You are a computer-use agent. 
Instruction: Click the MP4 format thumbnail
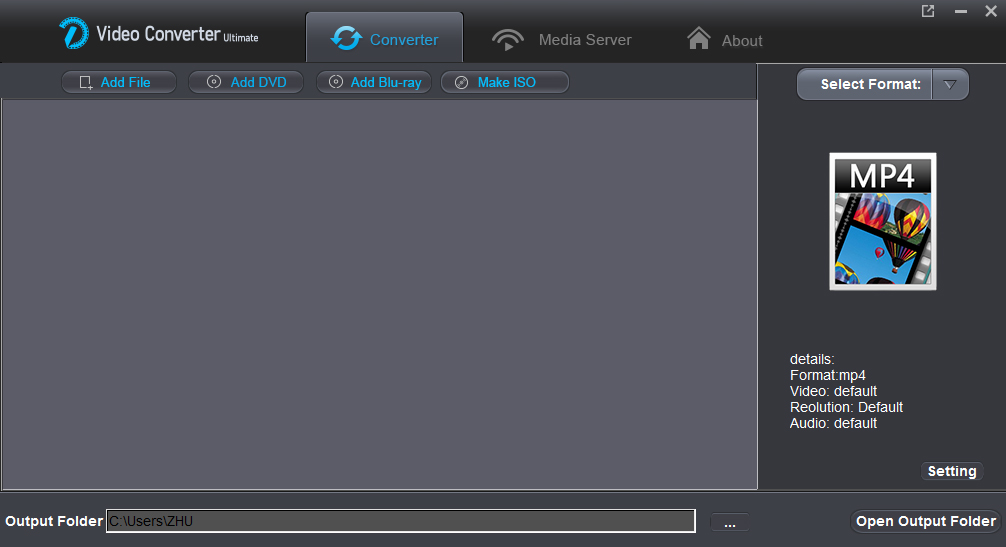pos(883,221)
